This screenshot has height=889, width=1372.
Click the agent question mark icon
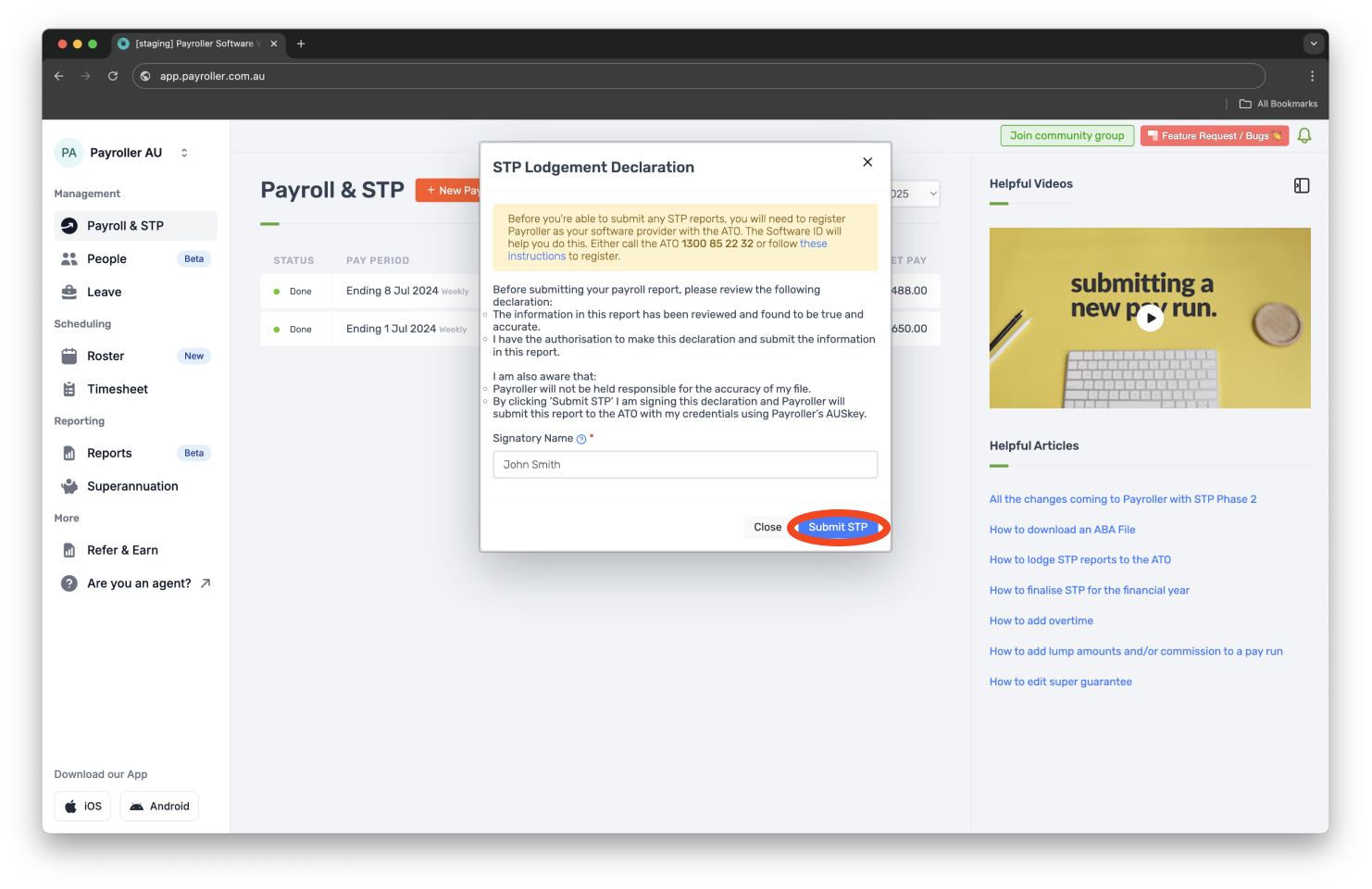69,583
